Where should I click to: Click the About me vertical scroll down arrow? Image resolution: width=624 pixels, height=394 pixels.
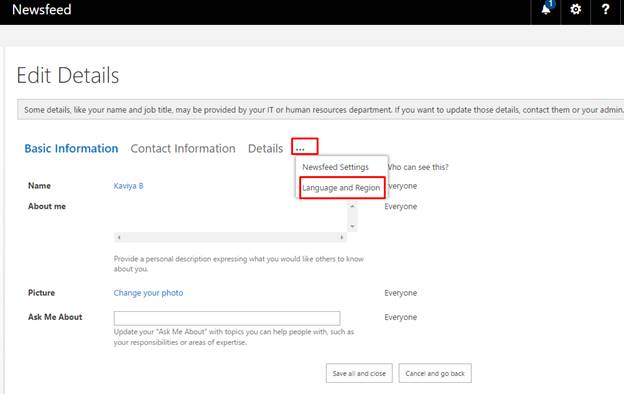pos(352,226)
